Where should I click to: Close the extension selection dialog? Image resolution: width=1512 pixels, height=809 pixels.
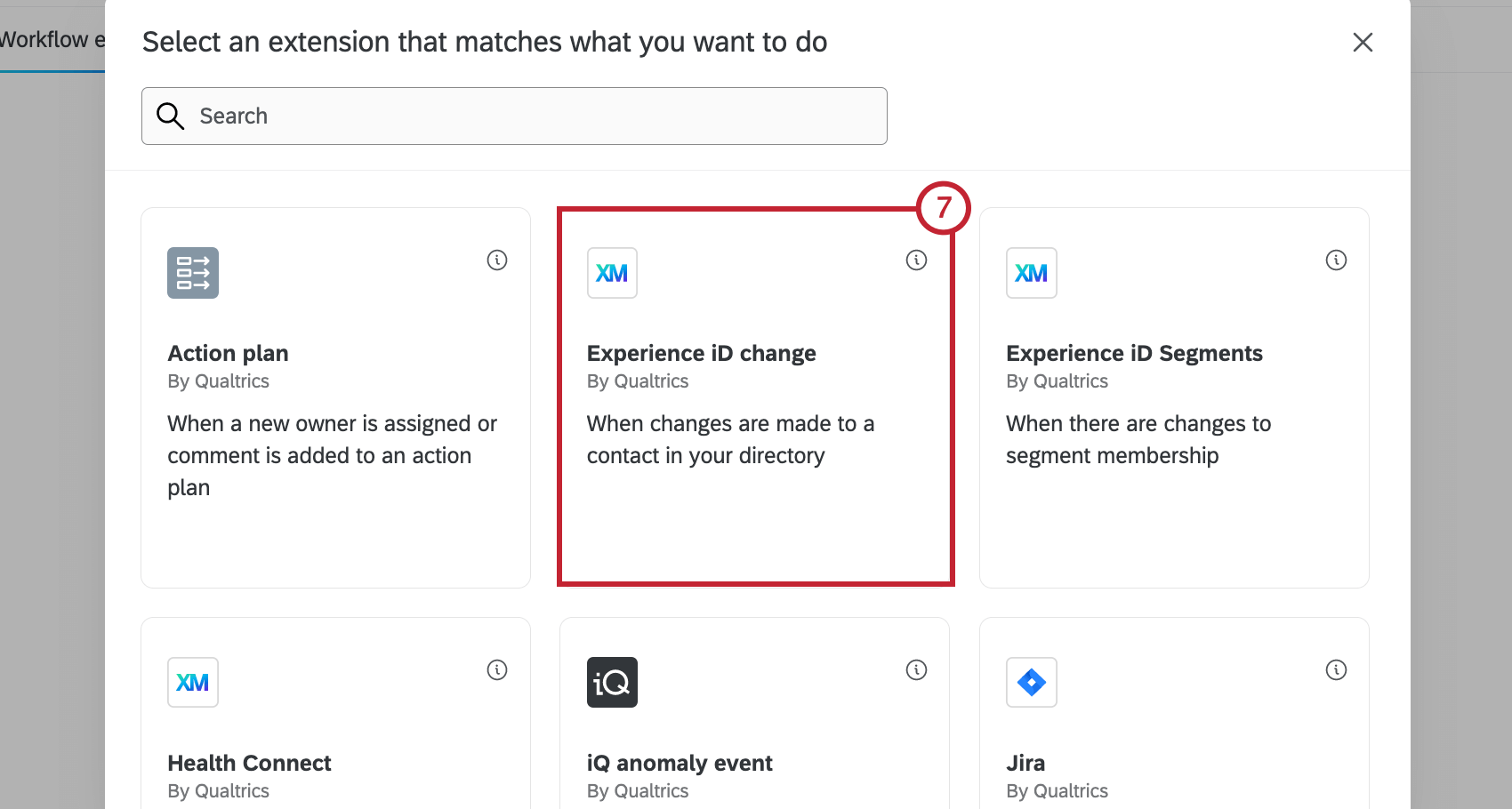tap(1363, 42)
